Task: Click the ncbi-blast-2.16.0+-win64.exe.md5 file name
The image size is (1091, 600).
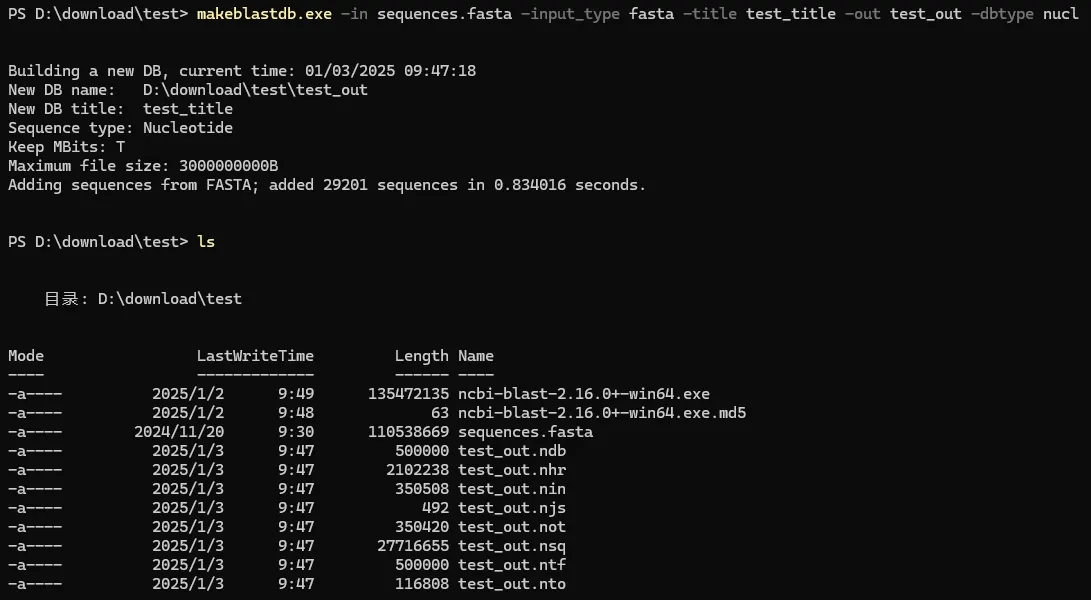Action: [x=602, y=413]
